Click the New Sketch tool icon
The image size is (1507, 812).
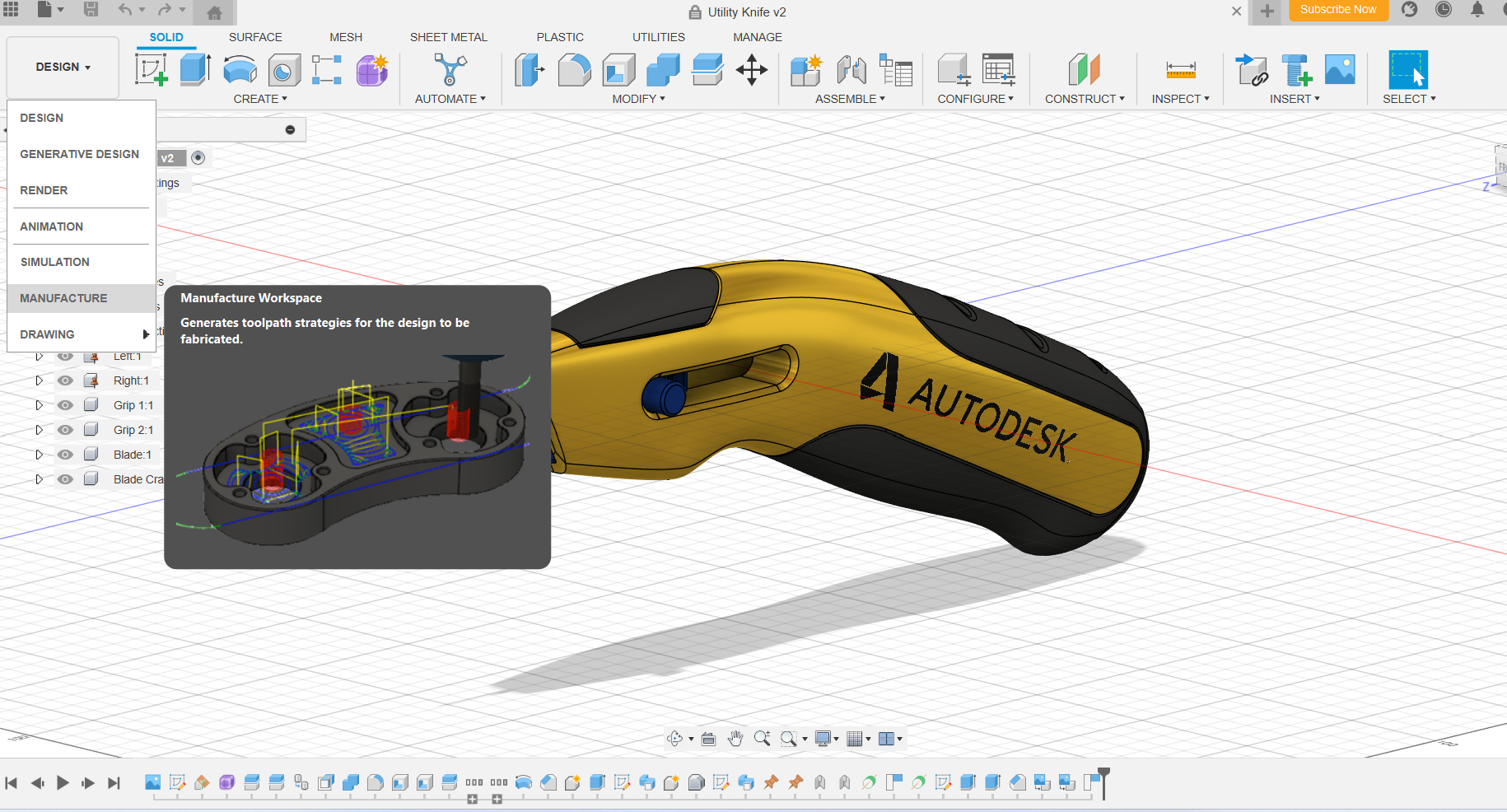(152, 70)
